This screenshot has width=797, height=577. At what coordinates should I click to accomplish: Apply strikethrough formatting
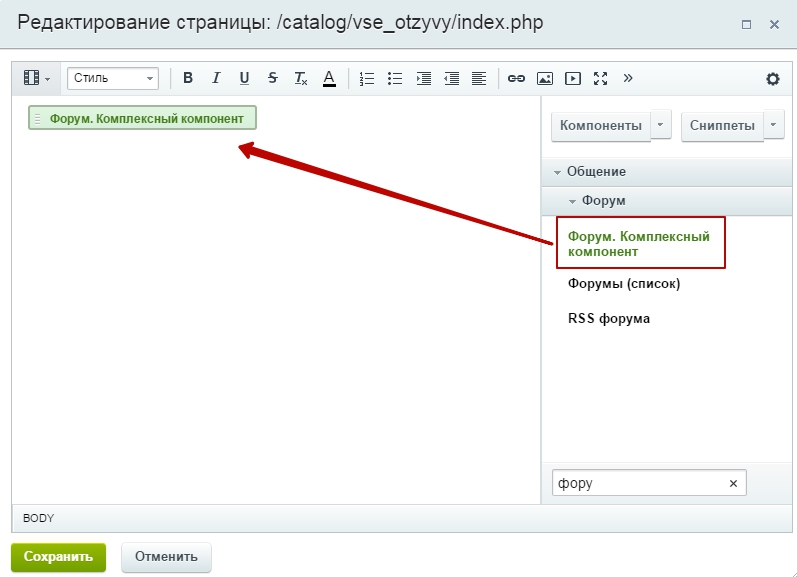point(272,78)
